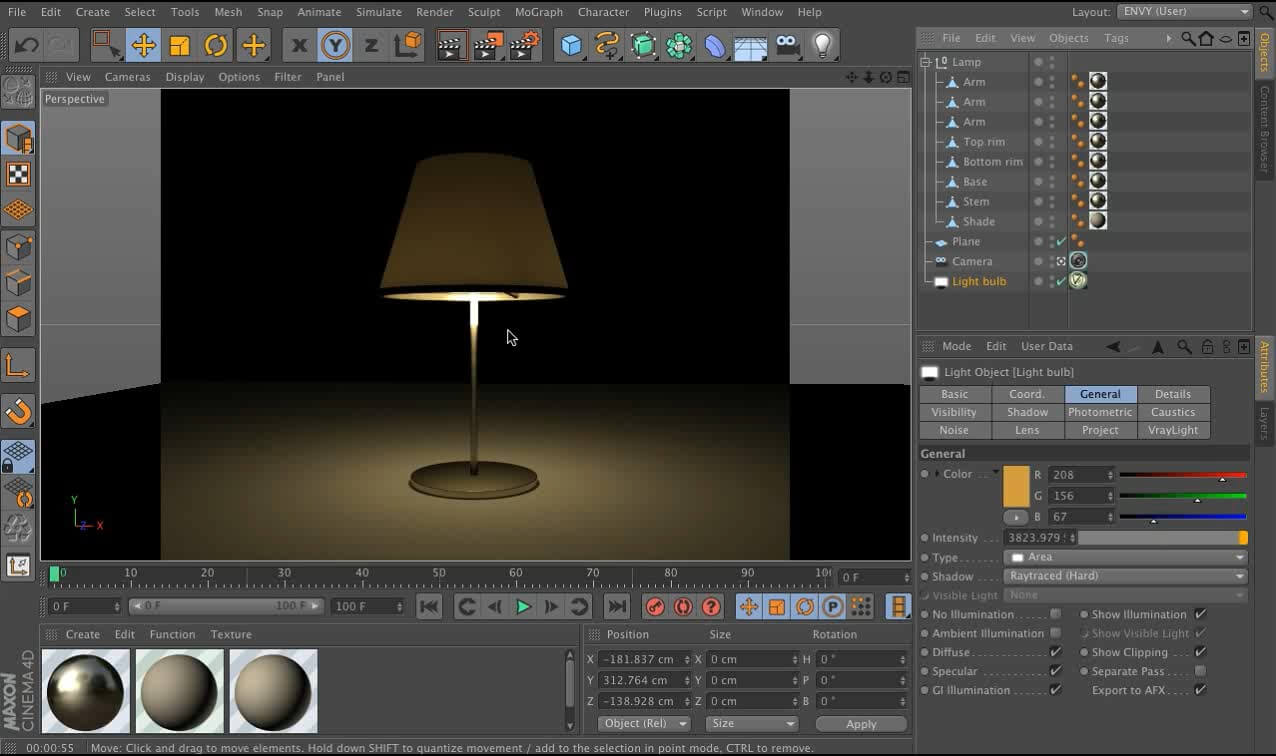Click the Apply button in coordinates panel
This screenshot has width=1276, height=756.
(860, 724)
